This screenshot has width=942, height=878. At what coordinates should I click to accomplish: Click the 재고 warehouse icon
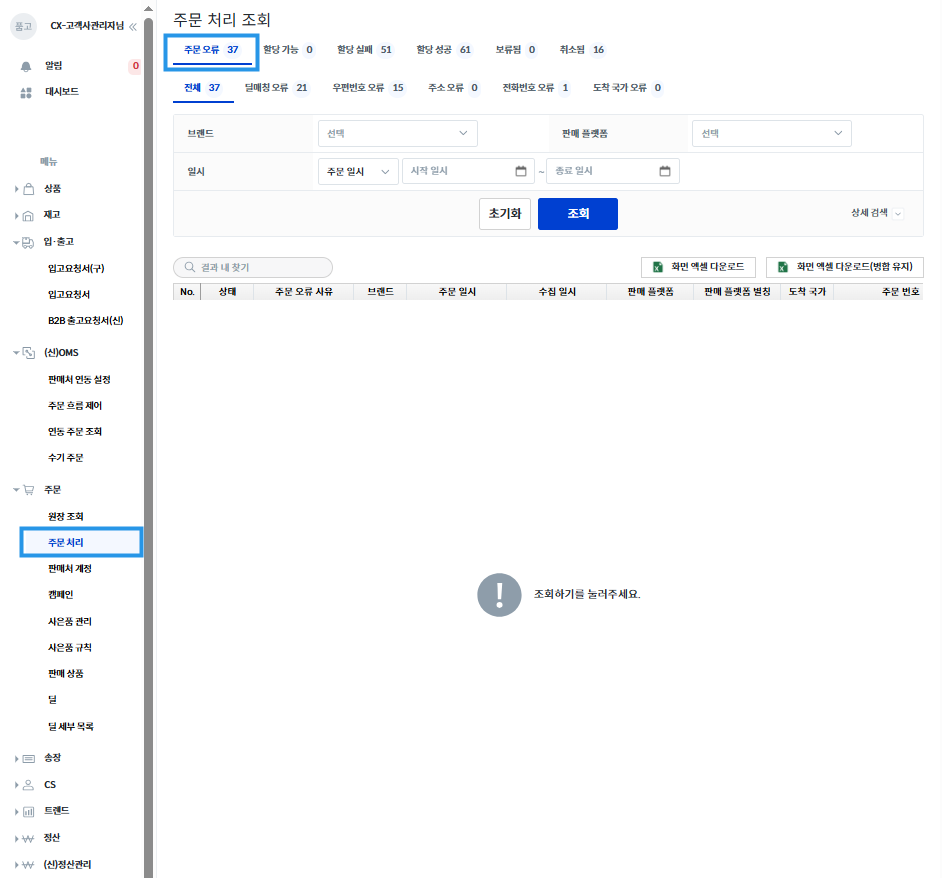click(x=28, y=216)
